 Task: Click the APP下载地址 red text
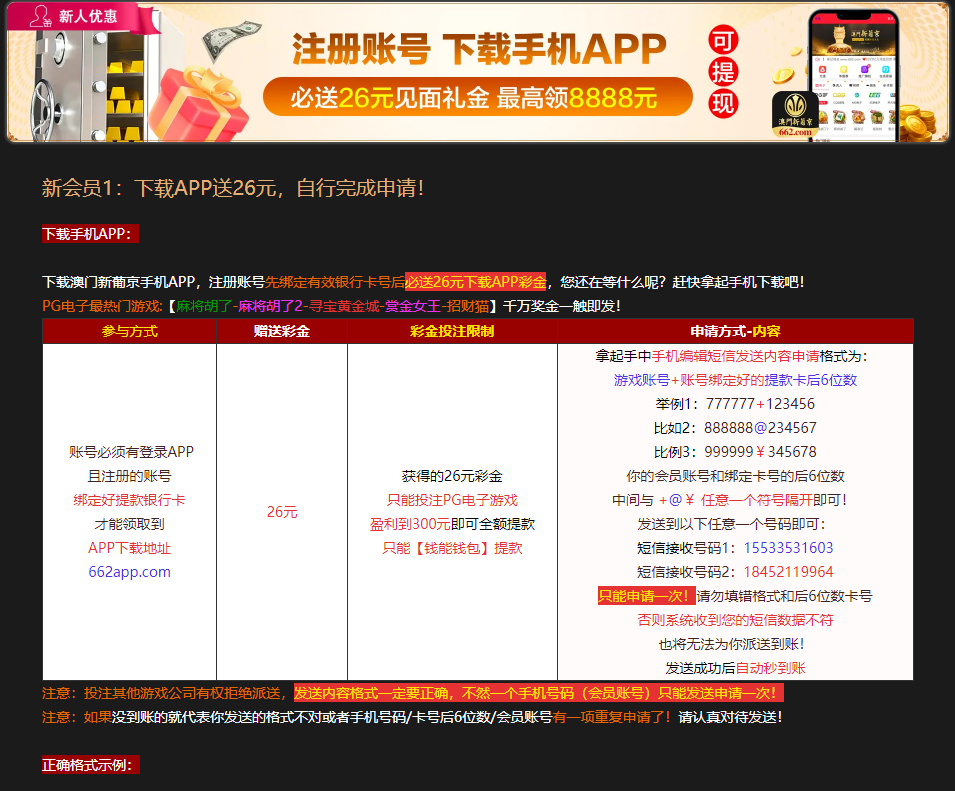pyautogui.click(x=130, y=548)
